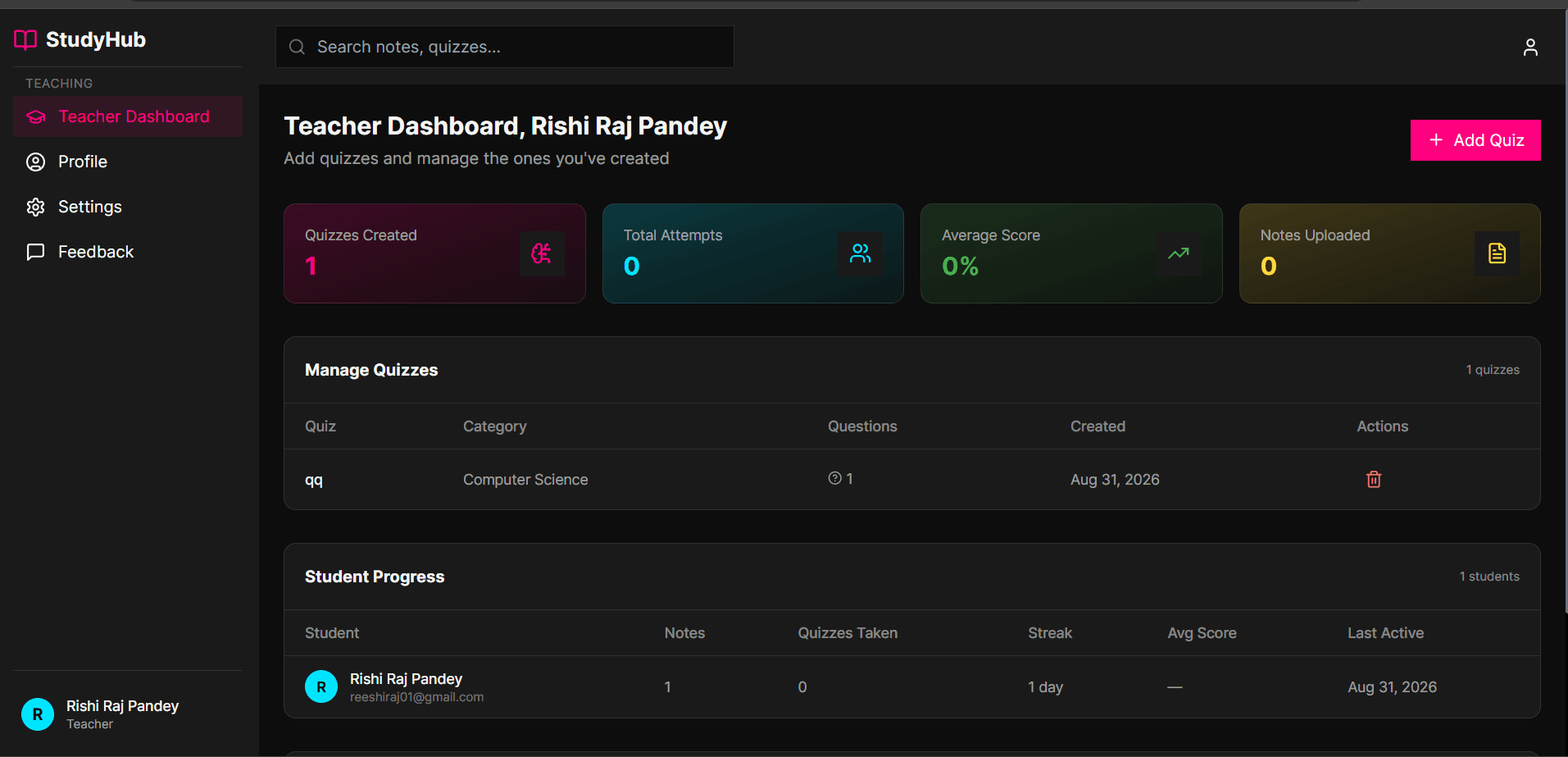The width and height of the screenshot is (1568, 757).
Task: Click the people icon on Total Attempts card
Action: (x=860, y=253)
